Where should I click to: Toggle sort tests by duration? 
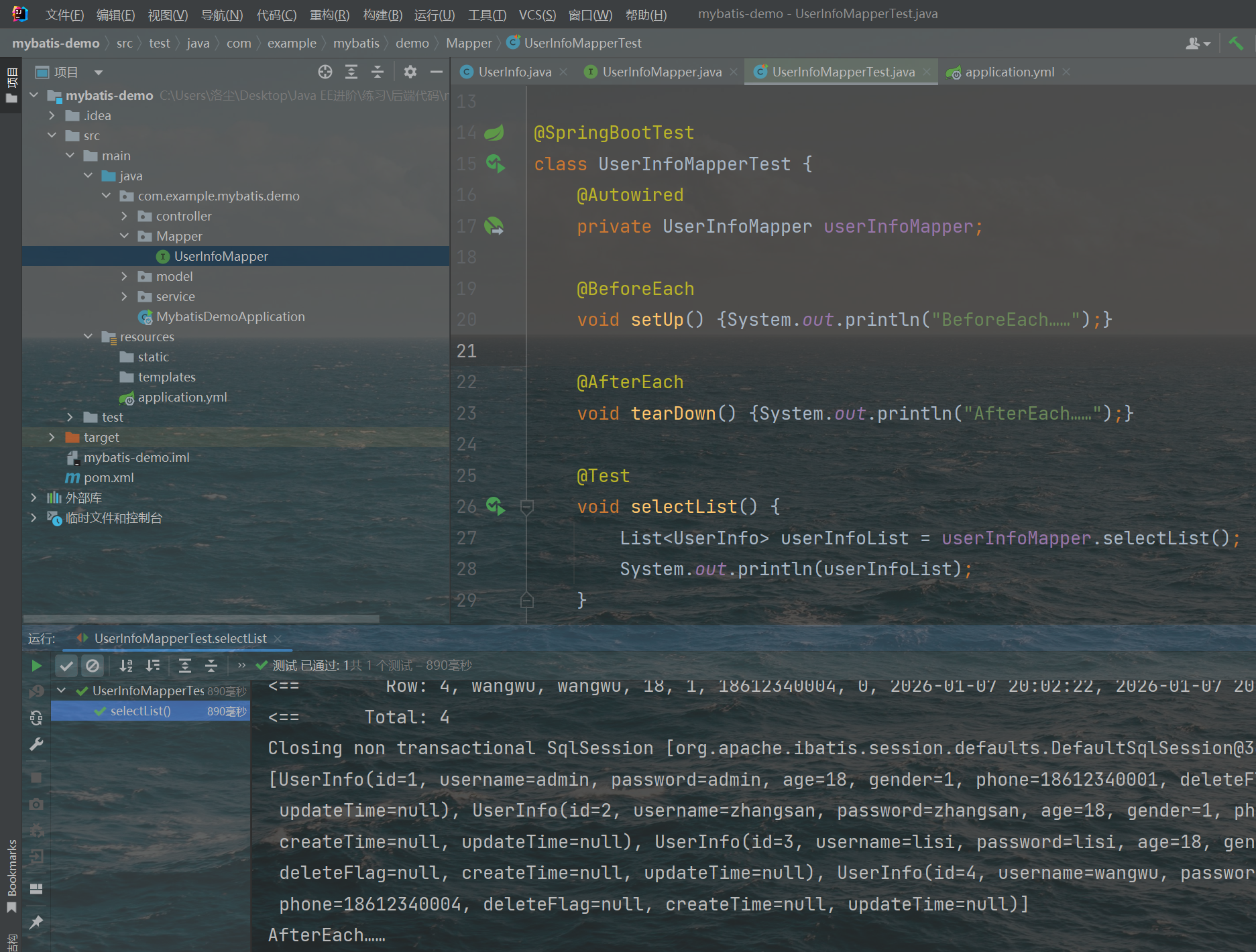153,666
